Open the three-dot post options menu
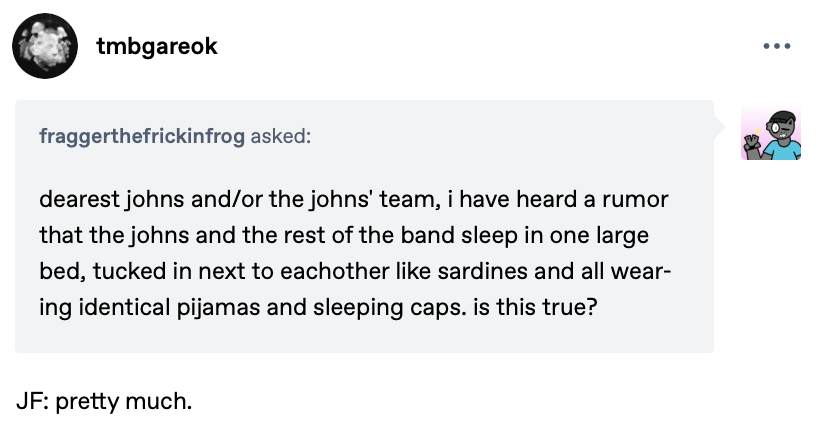 pyautogui.click(x=777, y=46)
